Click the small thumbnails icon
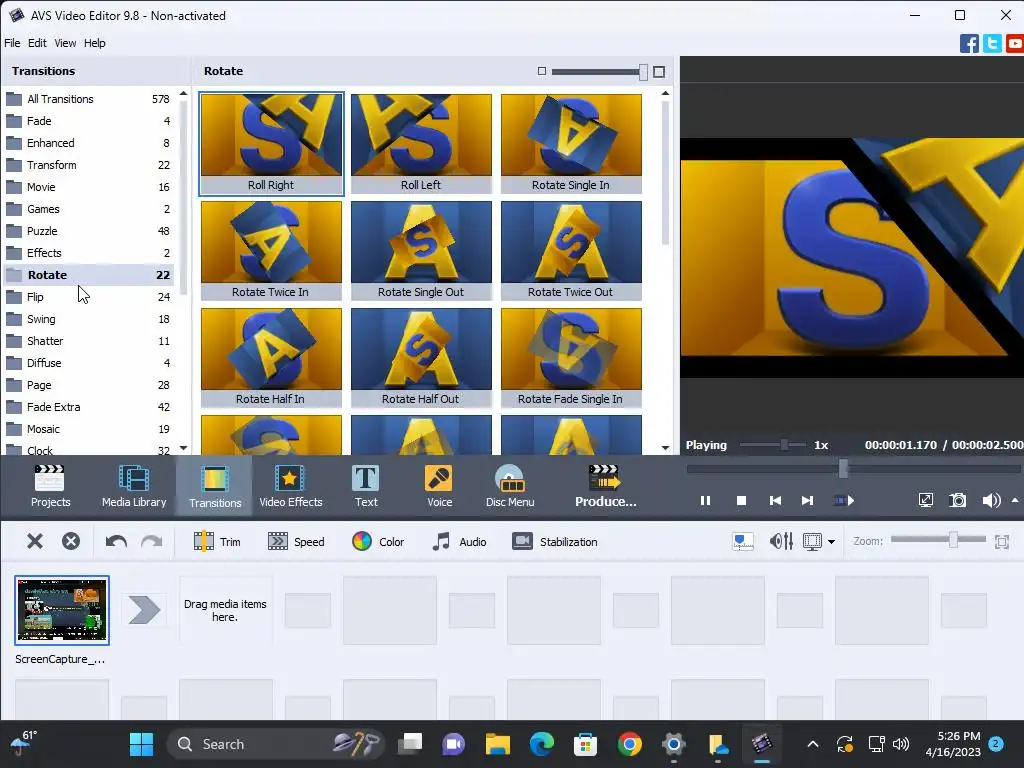 pyautogui.click(x=541, y=71)
